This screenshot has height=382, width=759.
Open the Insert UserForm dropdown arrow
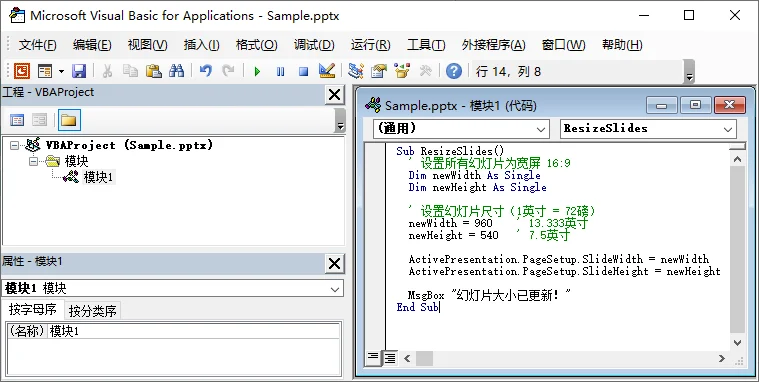(61, 71)
